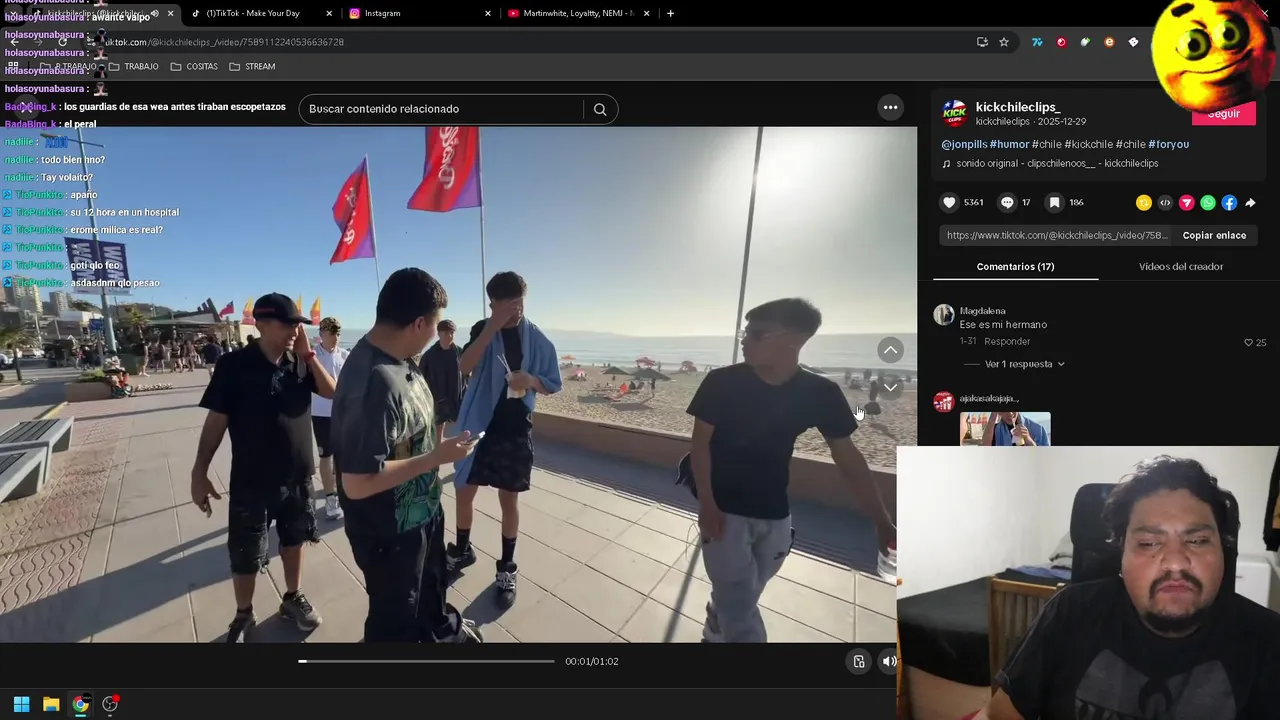Open the OBS icon in the taskbar

[110, 704]
